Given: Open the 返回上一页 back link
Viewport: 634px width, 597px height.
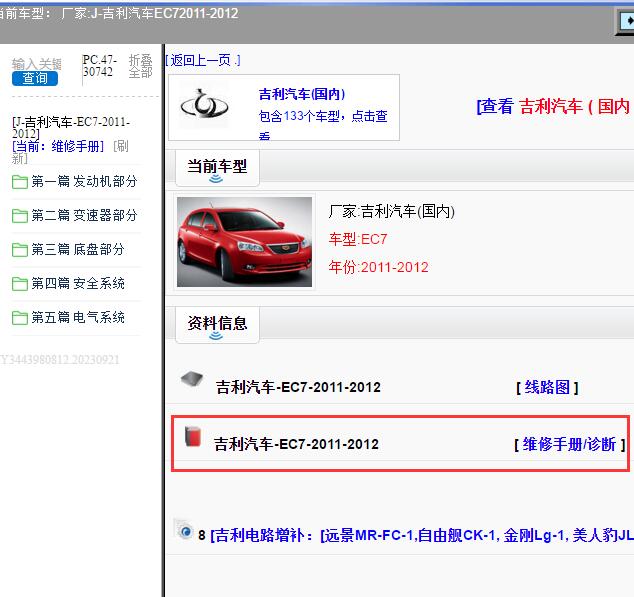Looking at the screenshot, I should [203, 61].
